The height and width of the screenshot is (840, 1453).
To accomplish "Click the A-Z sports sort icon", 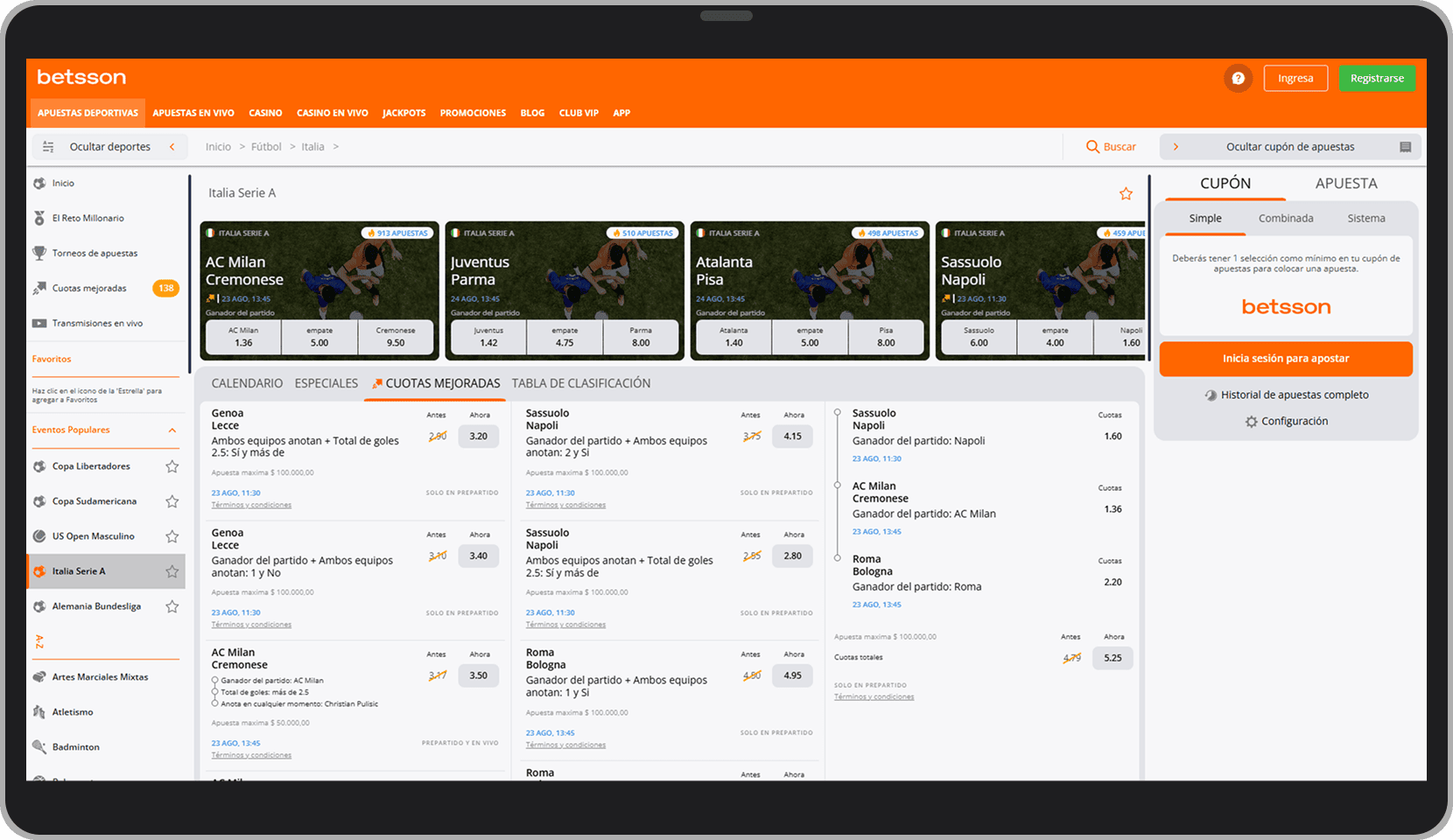I will [x=39, y=641].
